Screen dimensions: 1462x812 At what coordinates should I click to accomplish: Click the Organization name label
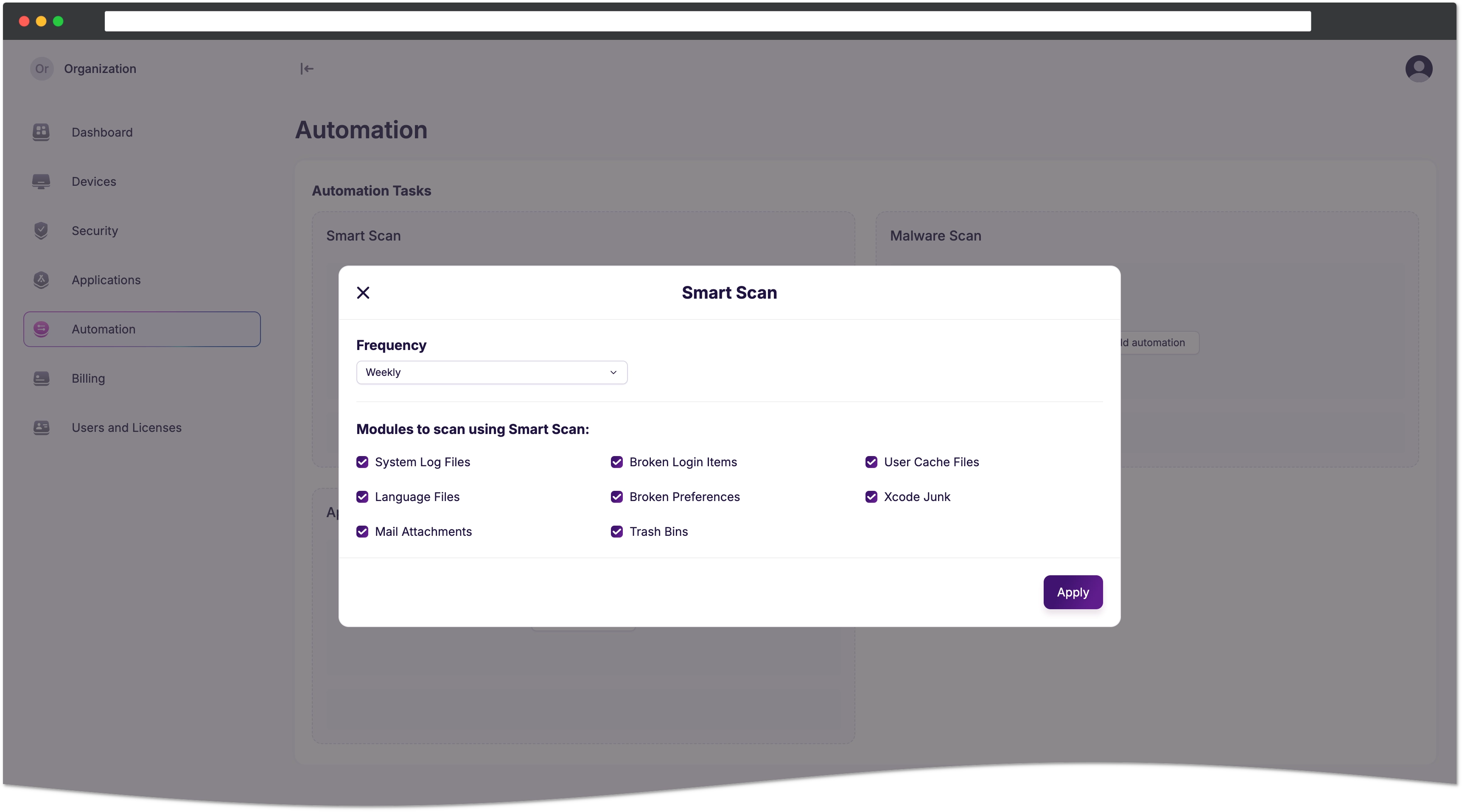click(100, 68)
